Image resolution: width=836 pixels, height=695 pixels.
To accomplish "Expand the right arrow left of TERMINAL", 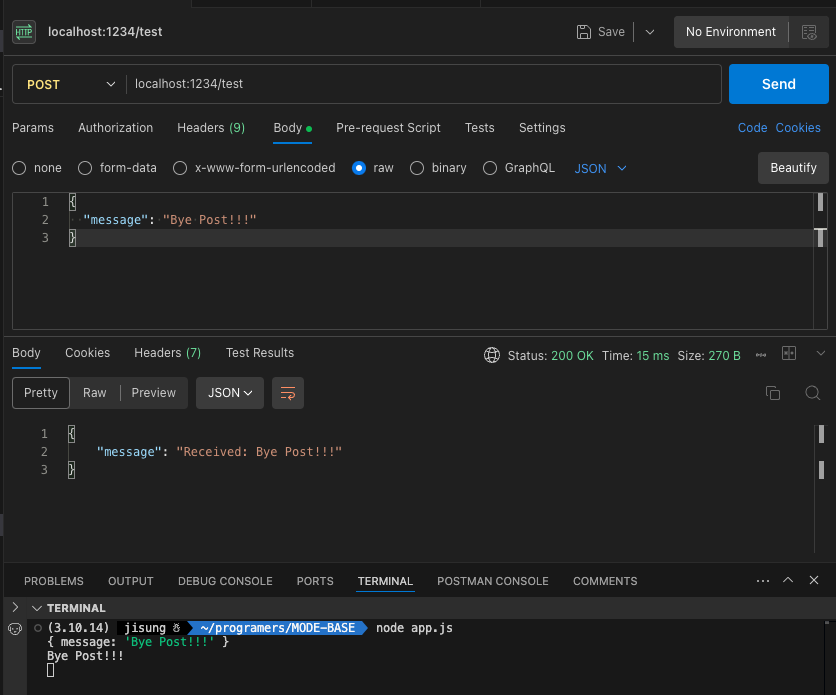I will click(x=15, y=607).
